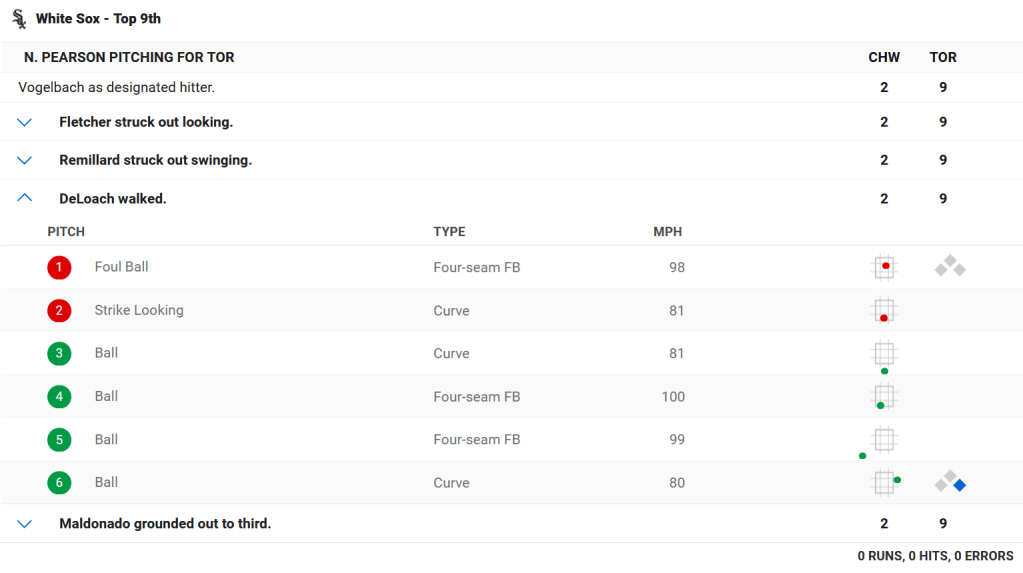Click the empty bases diamond on pitch 1 row
The image size is (1023, 573).
950,266
